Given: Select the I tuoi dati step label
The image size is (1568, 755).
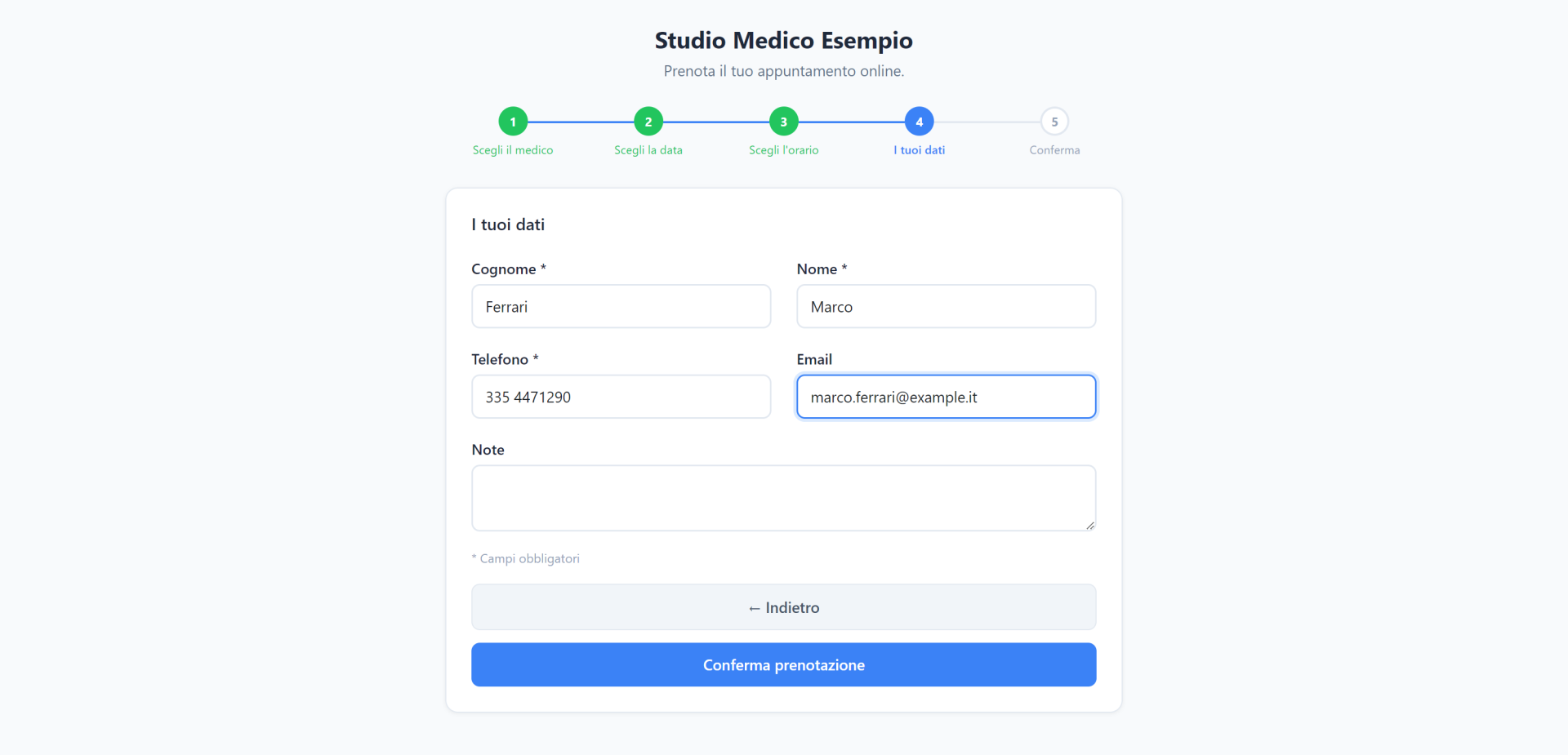Looking at the screenshot, I should point(920,150).
